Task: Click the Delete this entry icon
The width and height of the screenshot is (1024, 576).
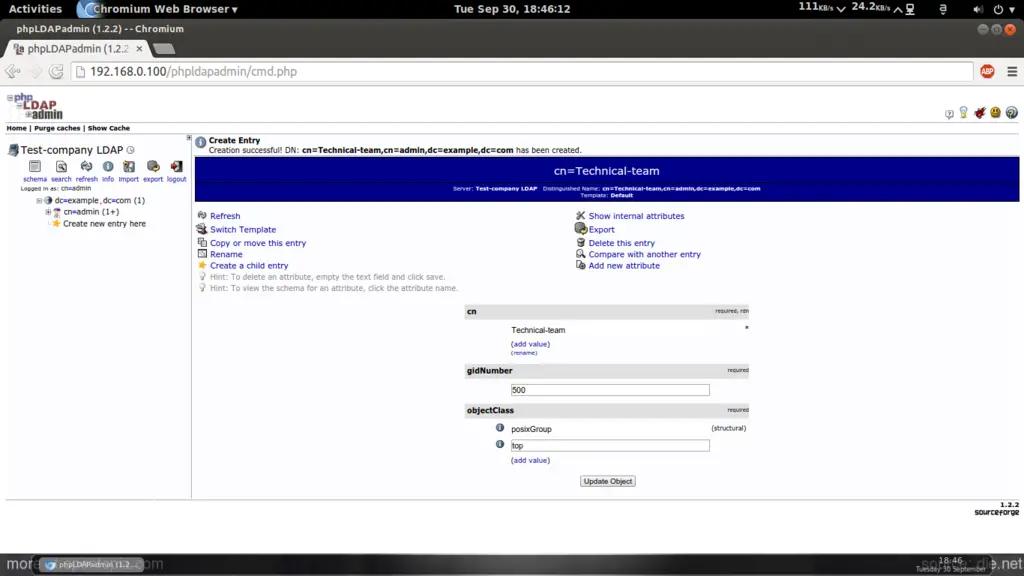Action: coord(581,242)
